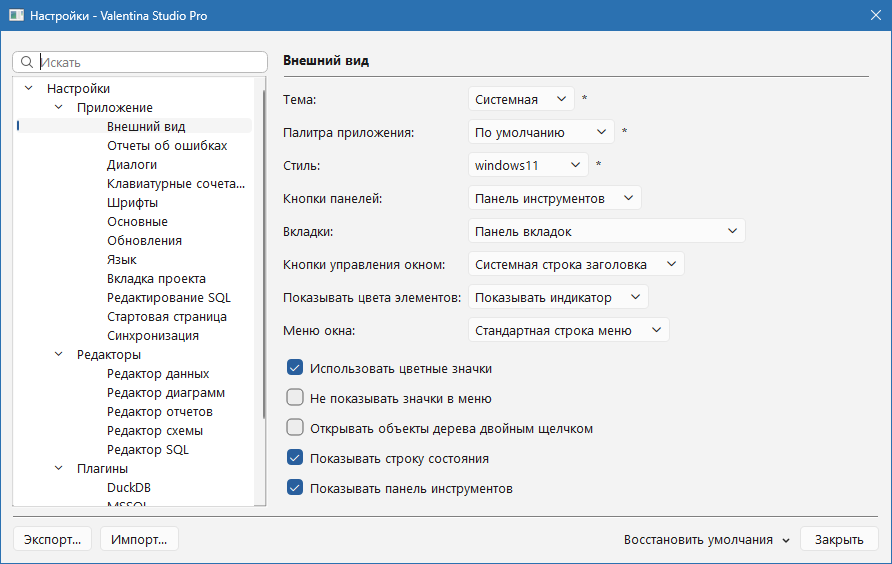Open Обновления settings page
892x564 pixels.
[x=144, y=240]
